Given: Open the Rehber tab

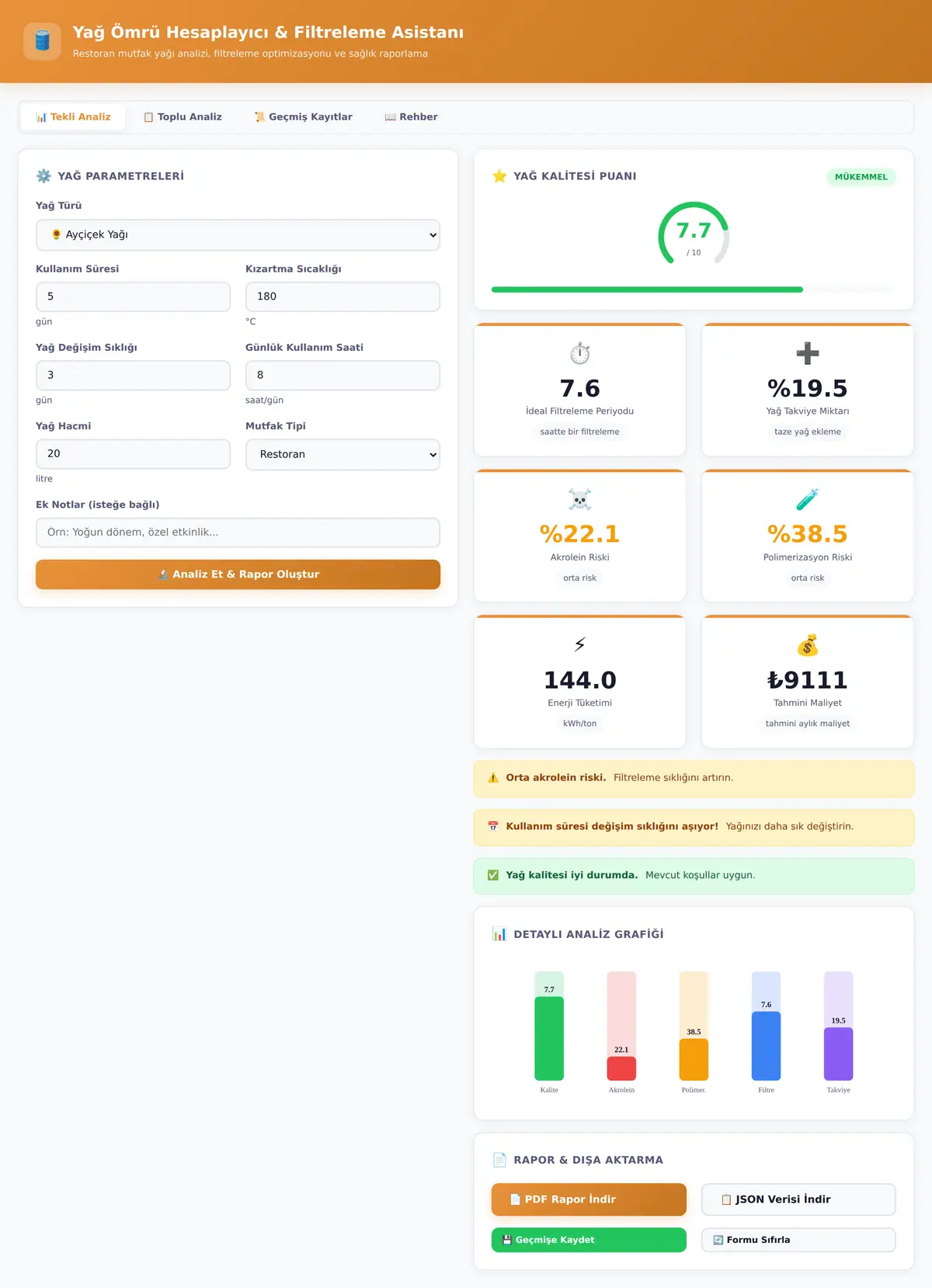Looking at the screenshot, I should [x=411, y=117].
